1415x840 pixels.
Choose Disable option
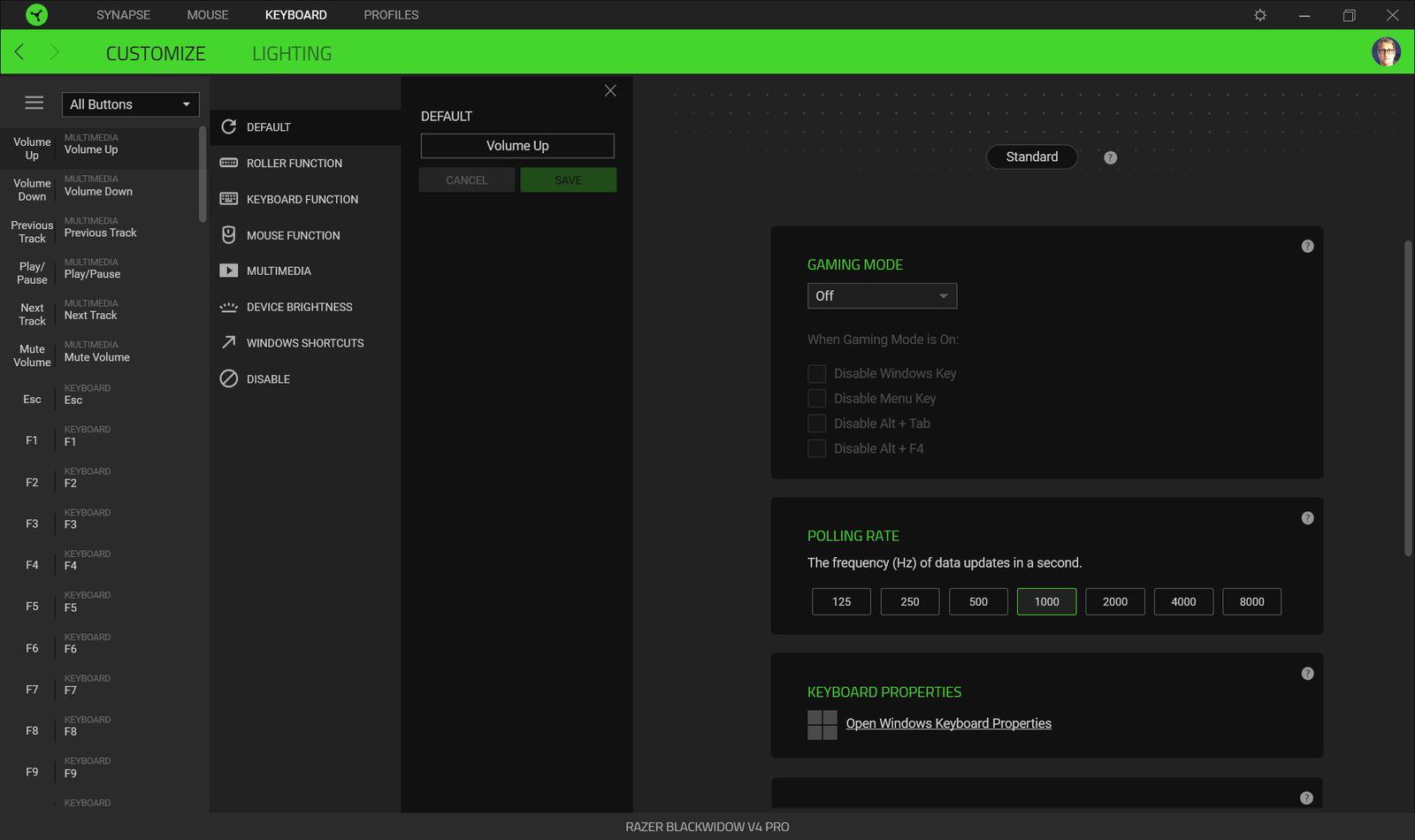coord(305,378)
